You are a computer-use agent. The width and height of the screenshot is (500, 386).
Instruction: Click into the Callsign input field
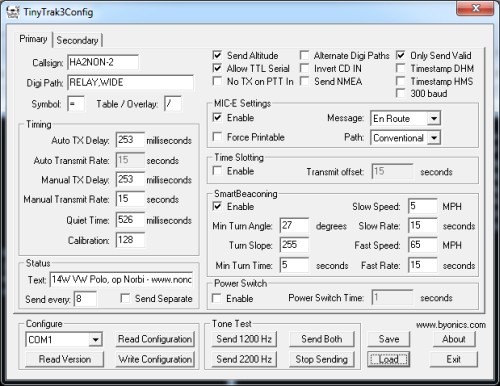click(x=103, y=62)
